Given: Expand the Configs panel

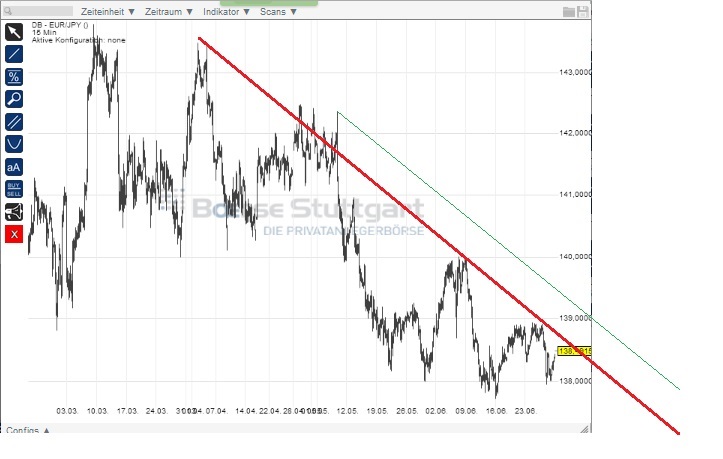Looking at the screenshot, I should tap(28, 430).
